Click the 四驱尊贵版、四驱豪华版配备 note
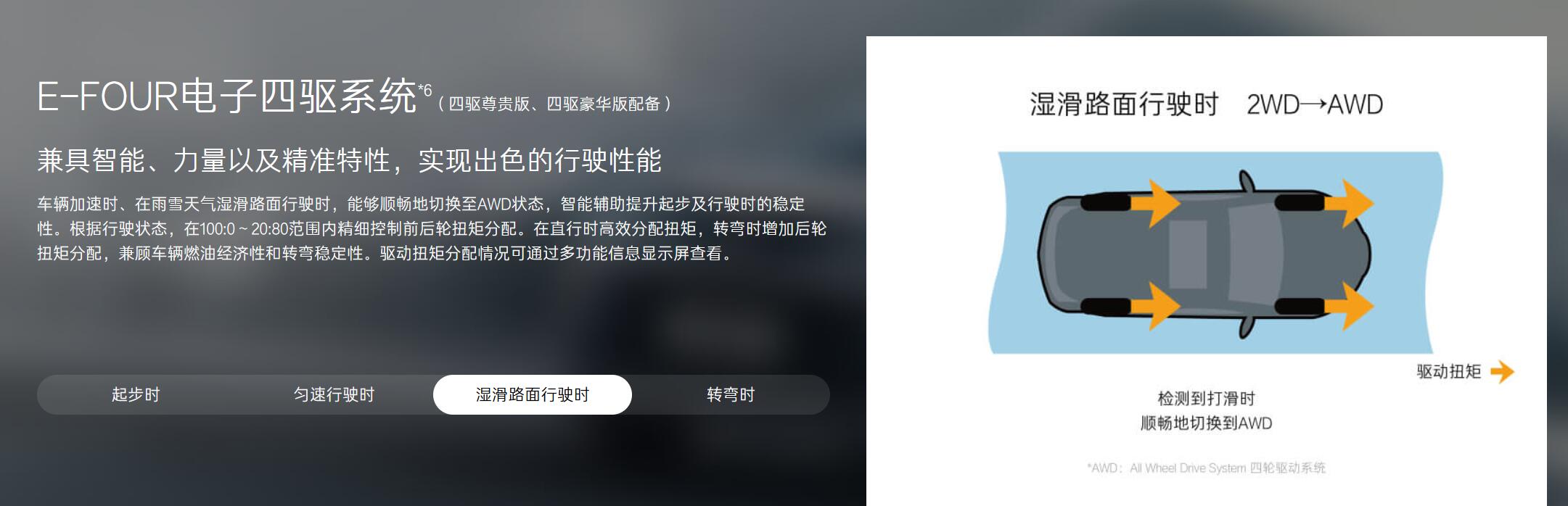Viewport: 1568px width, 506px height. 554,104
